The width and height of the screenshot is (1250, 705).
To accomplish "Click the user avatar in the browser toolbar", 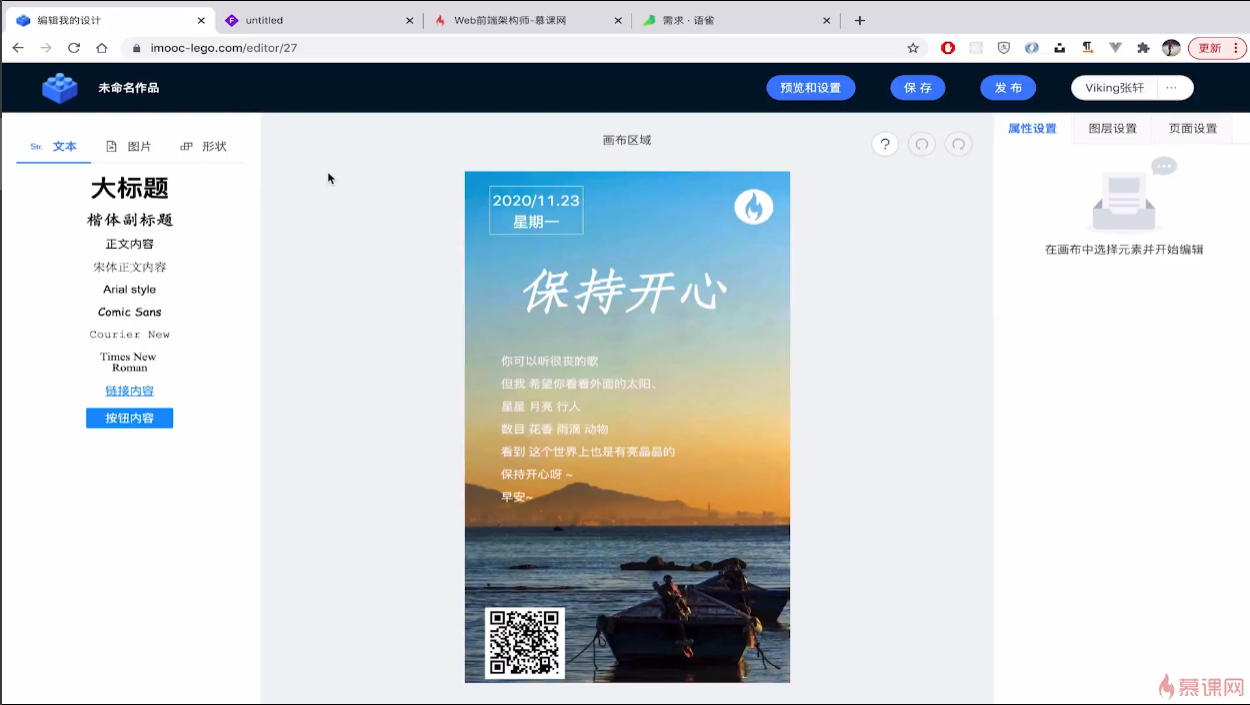I will click(1170, 47).
